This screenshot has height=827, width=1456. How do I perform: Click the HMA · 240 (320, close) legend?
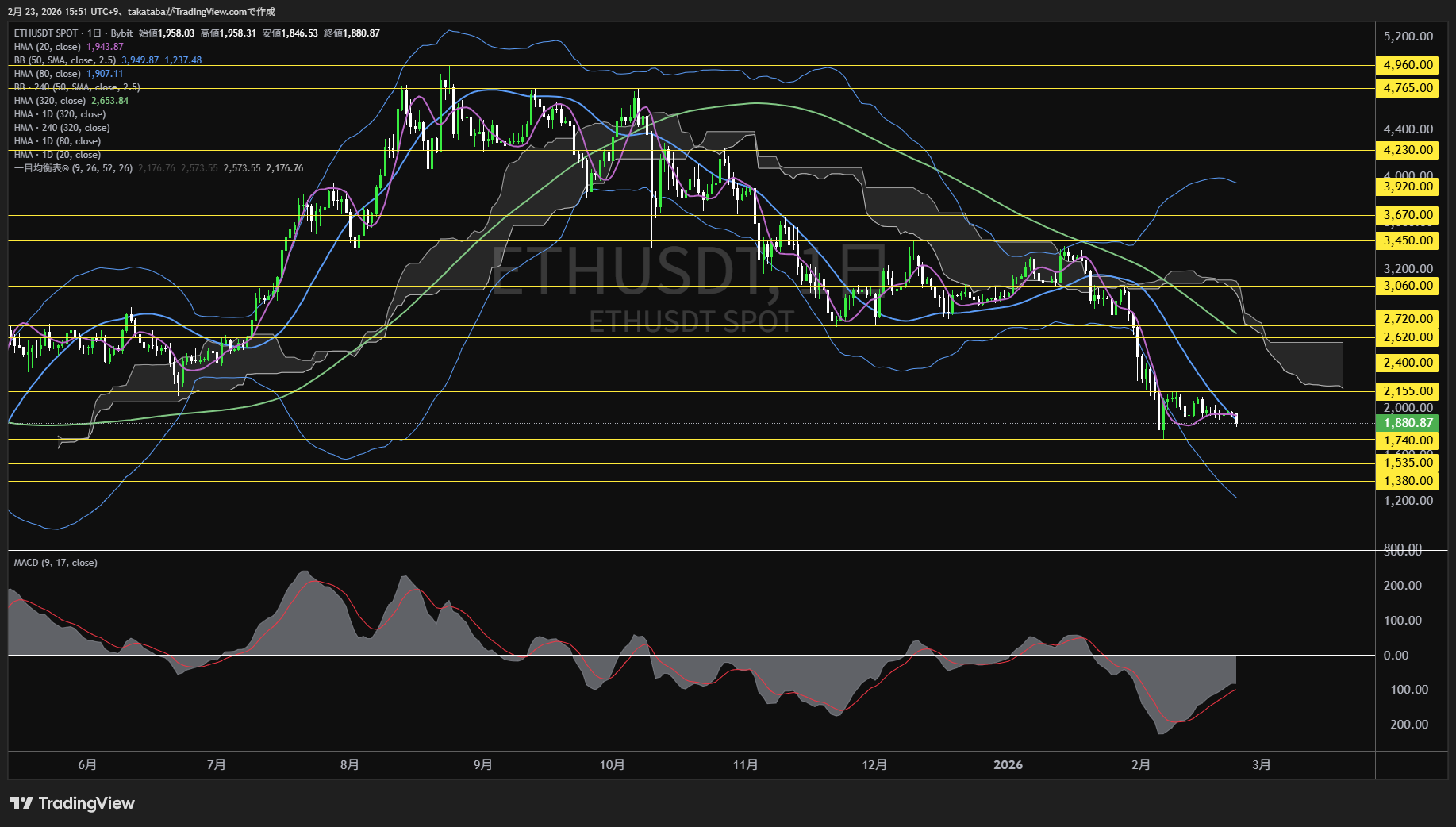pyautogui.click(x=62, y=128)
